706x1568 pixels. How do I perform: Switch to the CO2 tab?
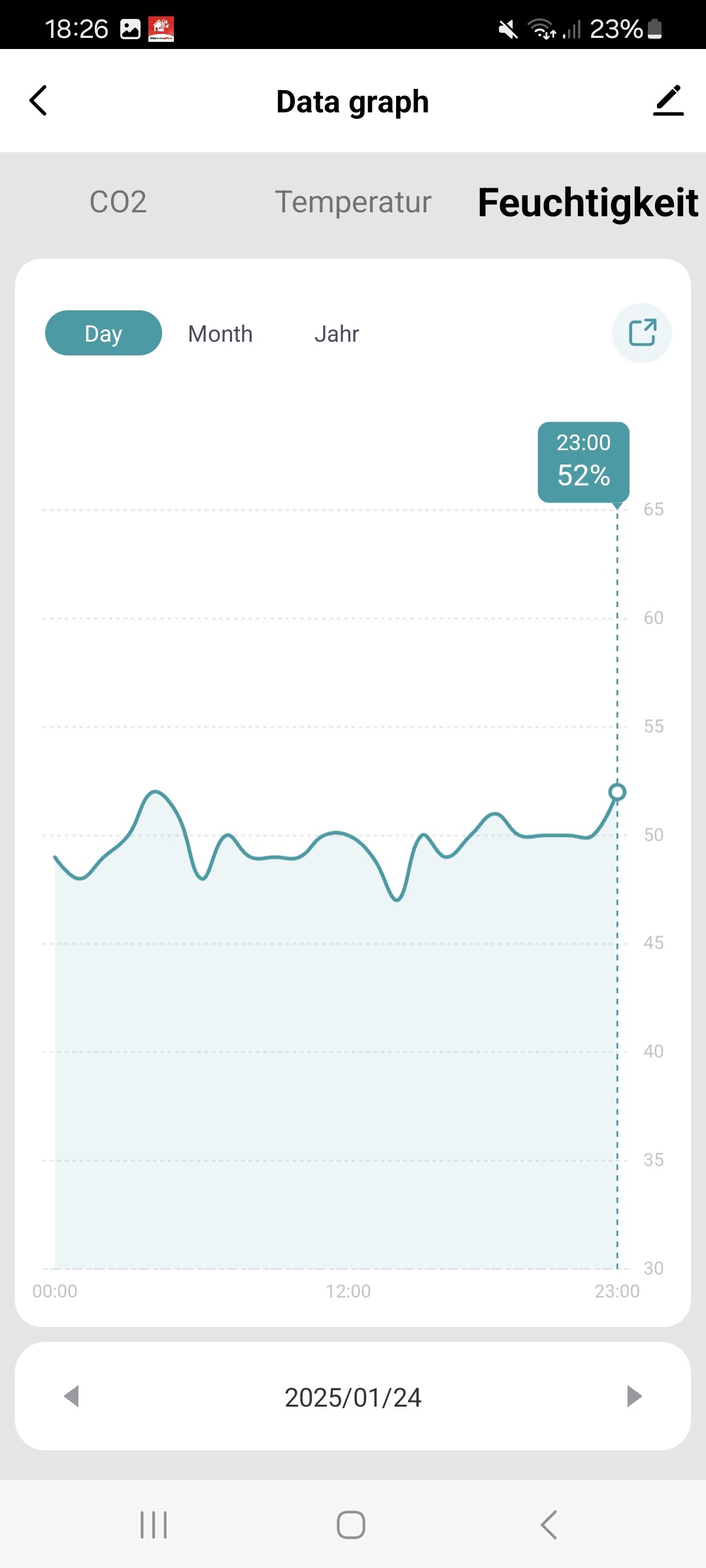(x=118, y=202)
